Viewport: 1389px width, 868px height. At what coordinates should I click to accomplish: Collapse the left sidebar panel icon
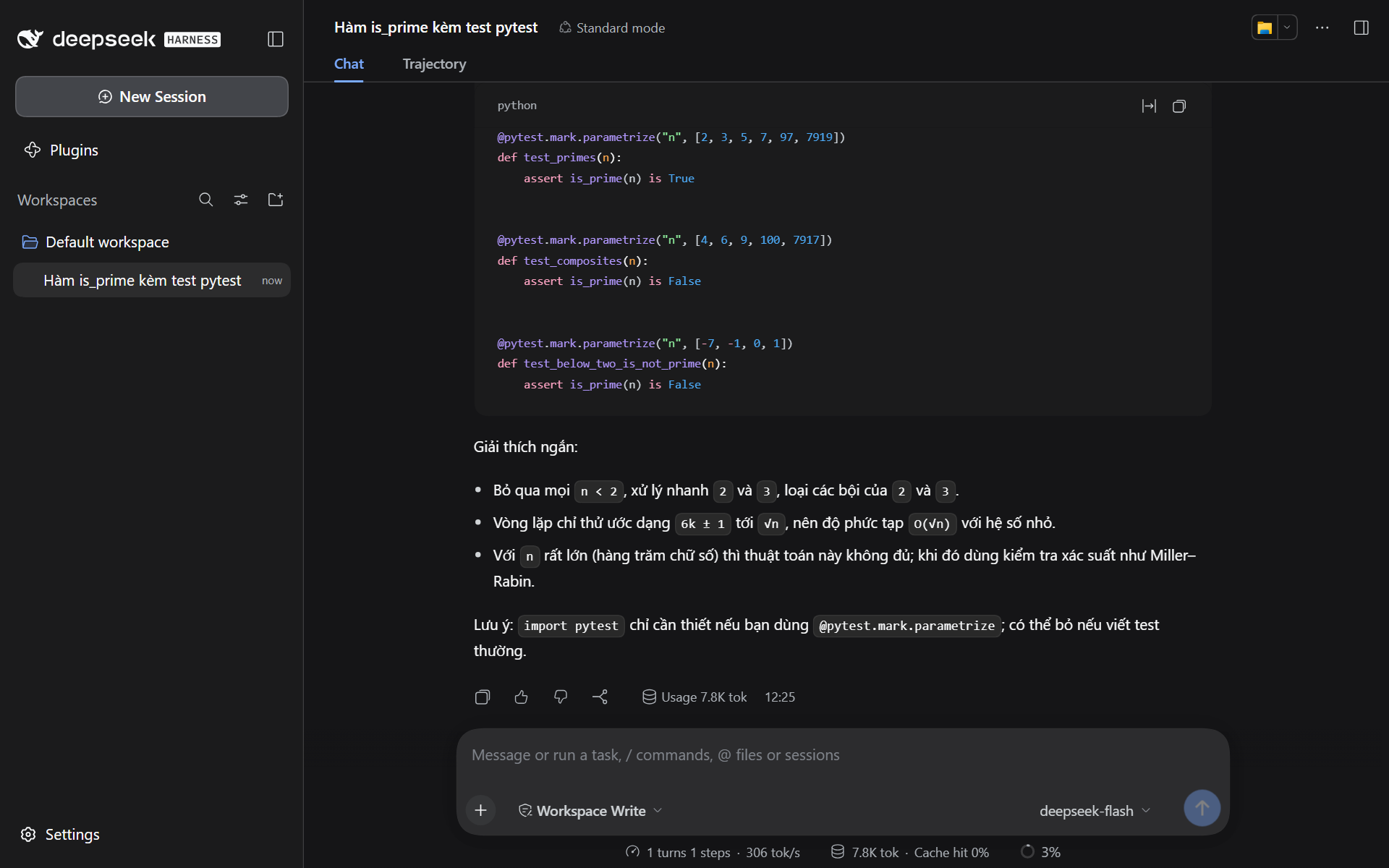tap(276, 39)
